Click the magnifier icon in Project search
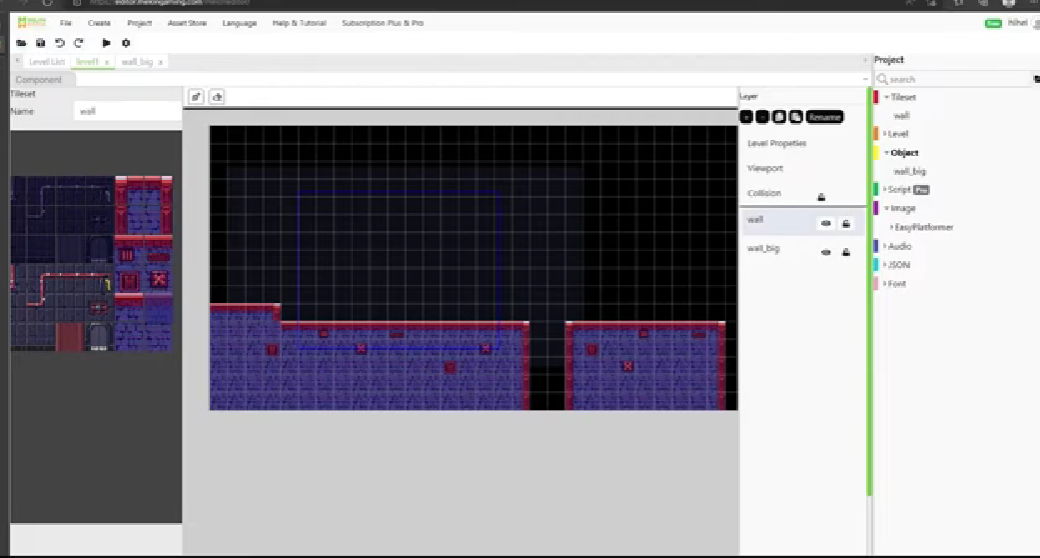Screen dimensions: 1040x558 point(882,79)
